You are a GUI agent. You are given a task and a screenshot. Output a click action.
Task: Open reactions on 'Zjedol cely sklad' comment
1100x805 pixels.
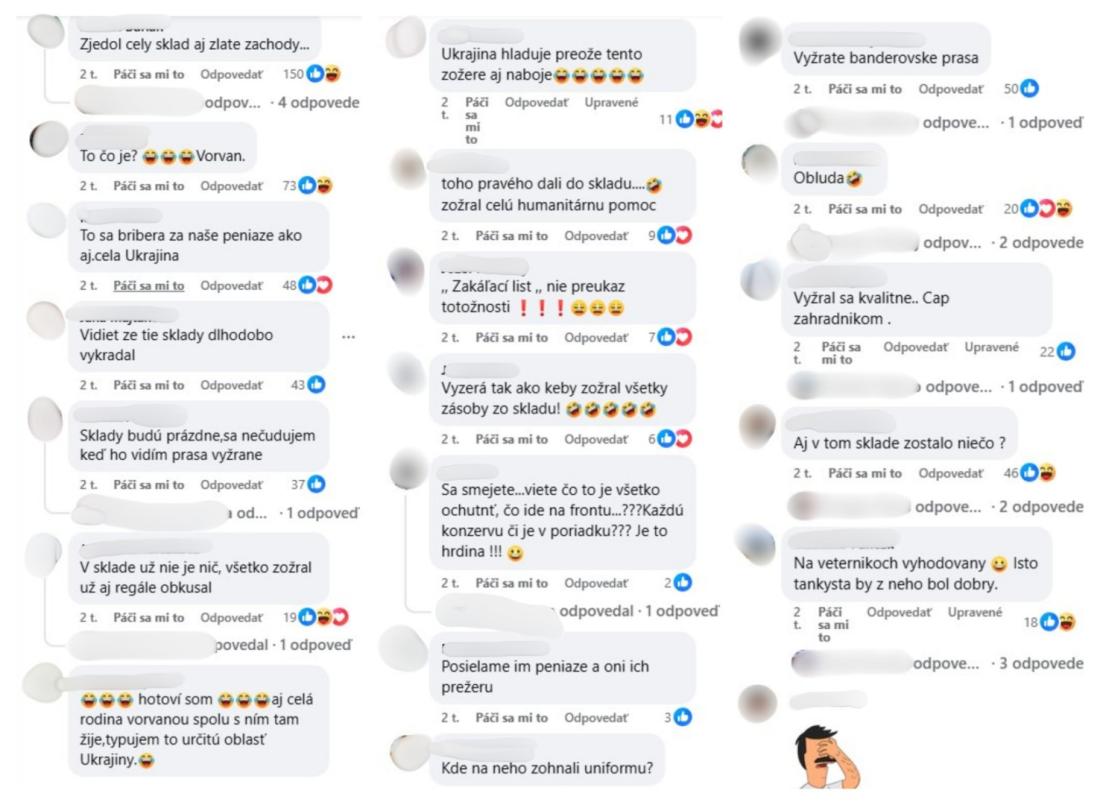point(323,74)
